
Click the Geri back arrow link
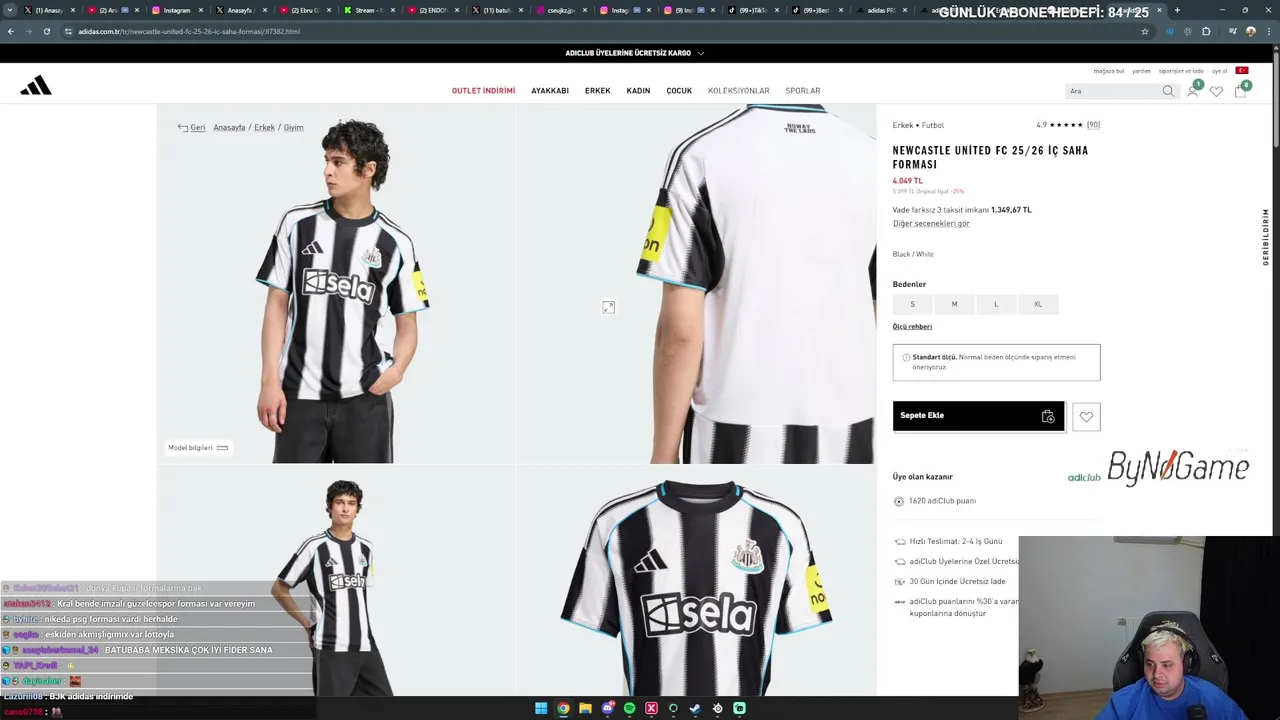coord(191,128)
